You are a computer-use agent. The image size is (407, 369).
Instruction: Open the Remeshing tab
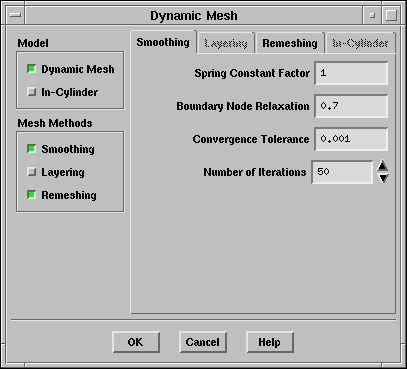290,43
